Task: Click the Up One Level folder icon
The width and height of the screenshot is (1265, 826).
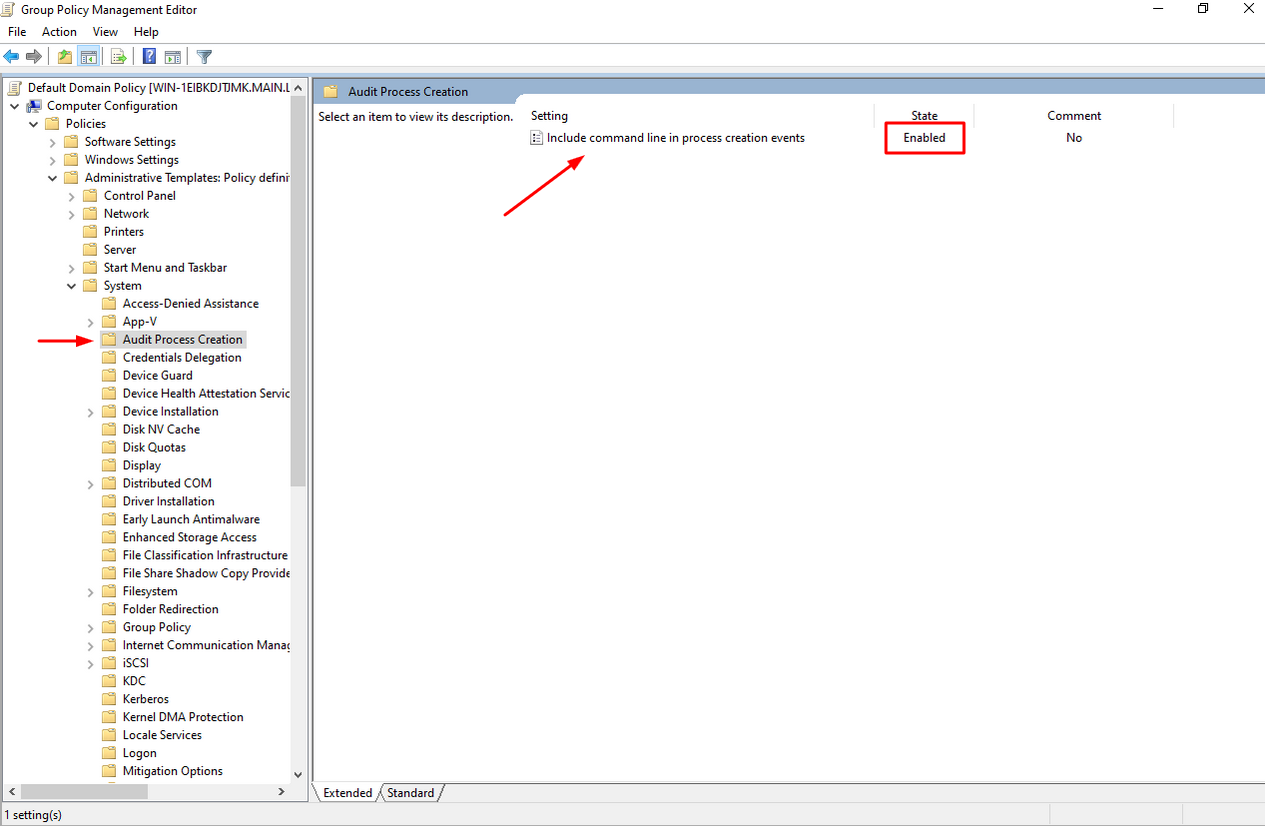Action: point(65,57)
